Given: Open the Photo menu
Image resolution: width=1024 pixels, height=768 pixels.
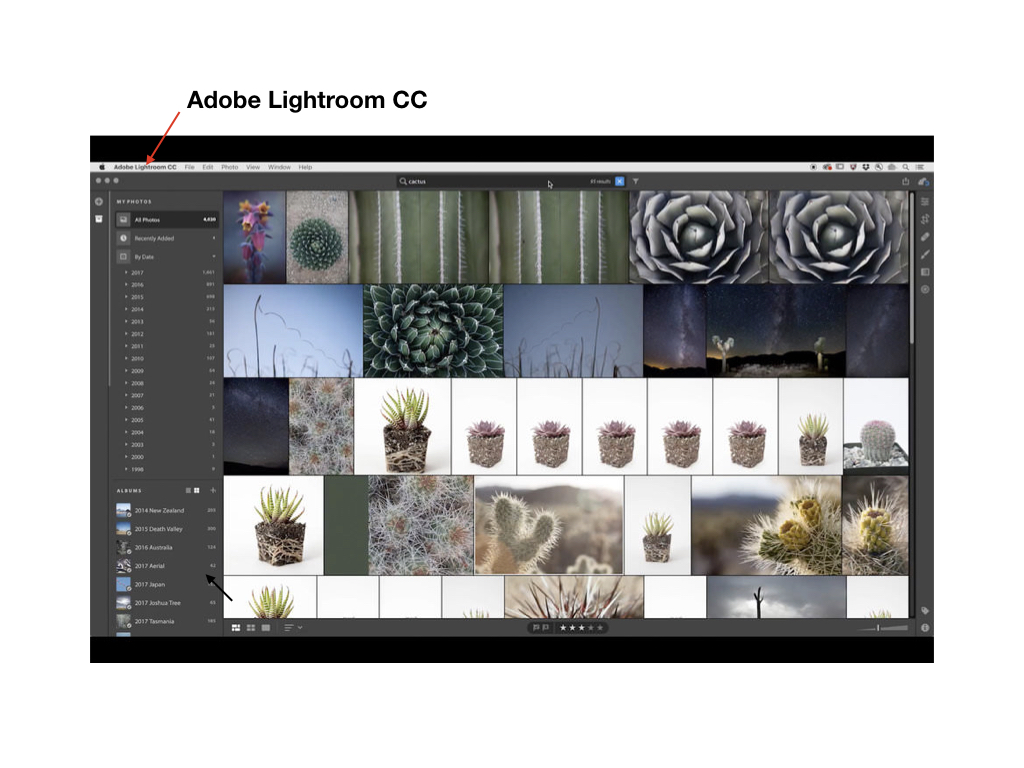Looking at the screenshot, I should pyautogui.click(x=230, y=167).
